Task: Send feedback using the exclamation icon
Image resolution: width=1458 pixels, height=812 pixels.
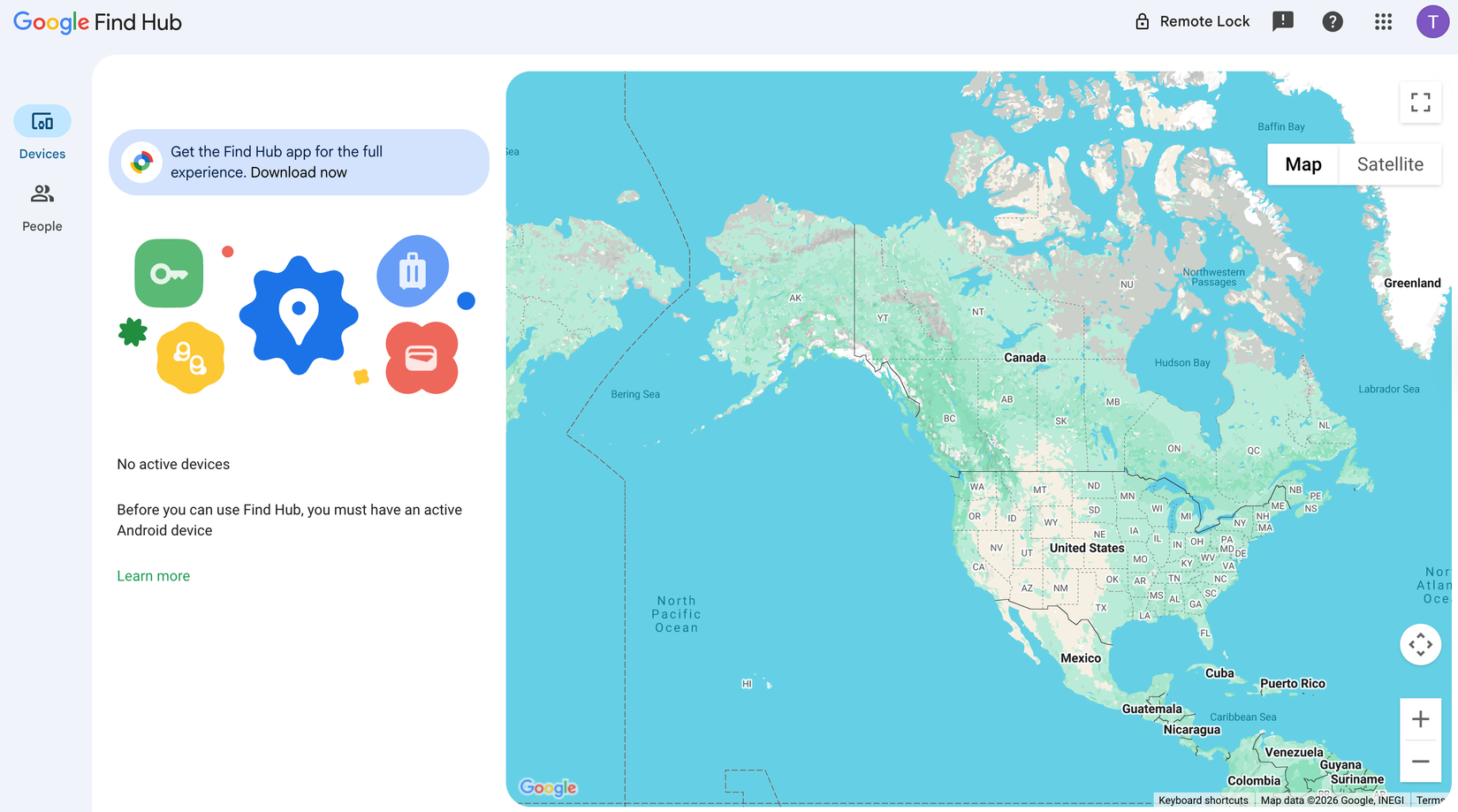Action: coord(1282,21)
